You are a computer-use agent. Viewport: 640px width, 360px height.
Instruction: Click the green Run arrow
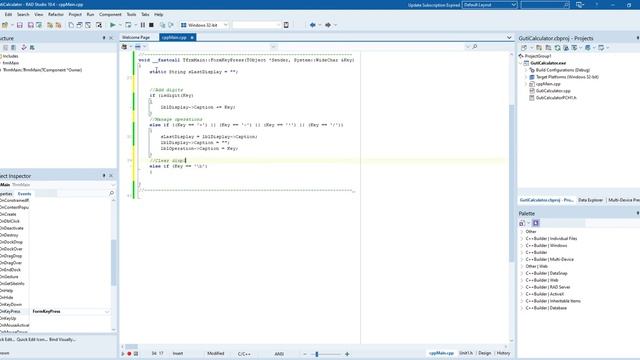click(x=113, y=25)
